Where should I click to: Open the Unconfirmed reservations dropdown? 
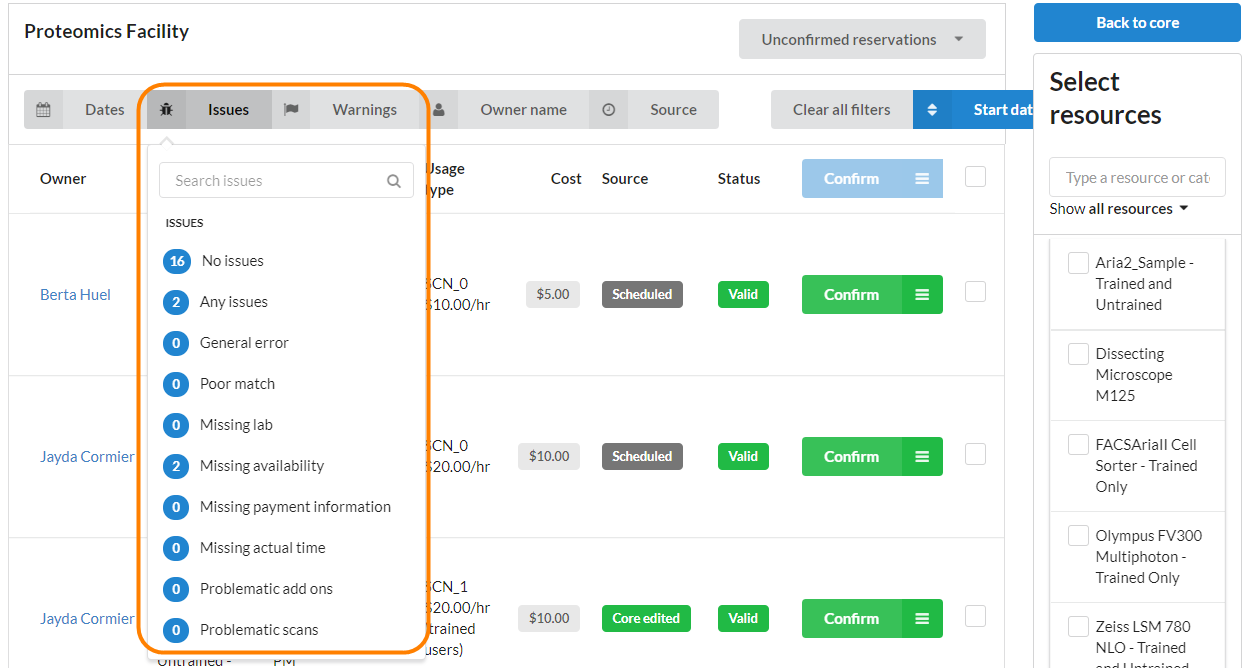(x=861, y=40)
